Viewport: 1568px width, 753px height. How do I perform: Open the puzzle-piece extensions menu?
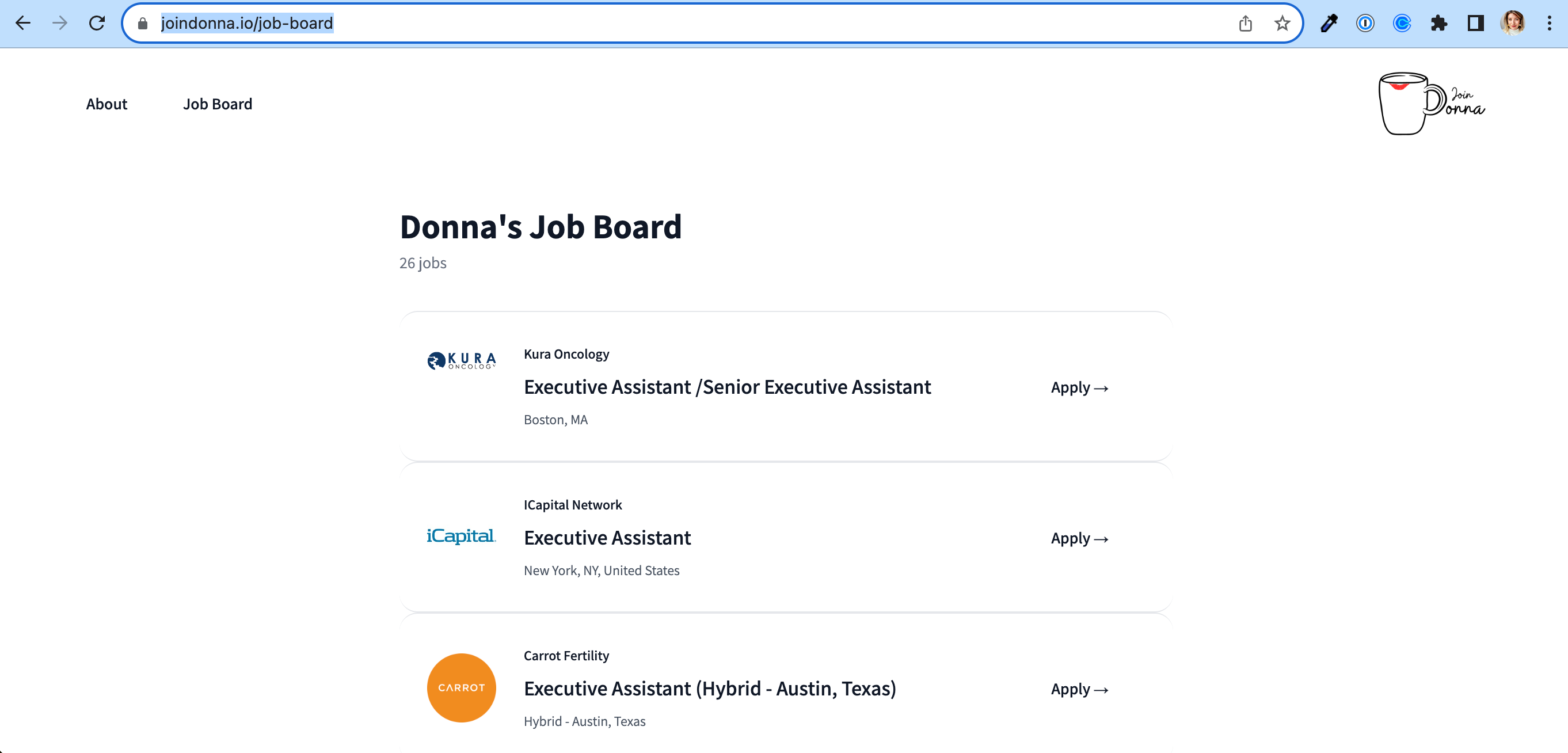(1439, 23)
